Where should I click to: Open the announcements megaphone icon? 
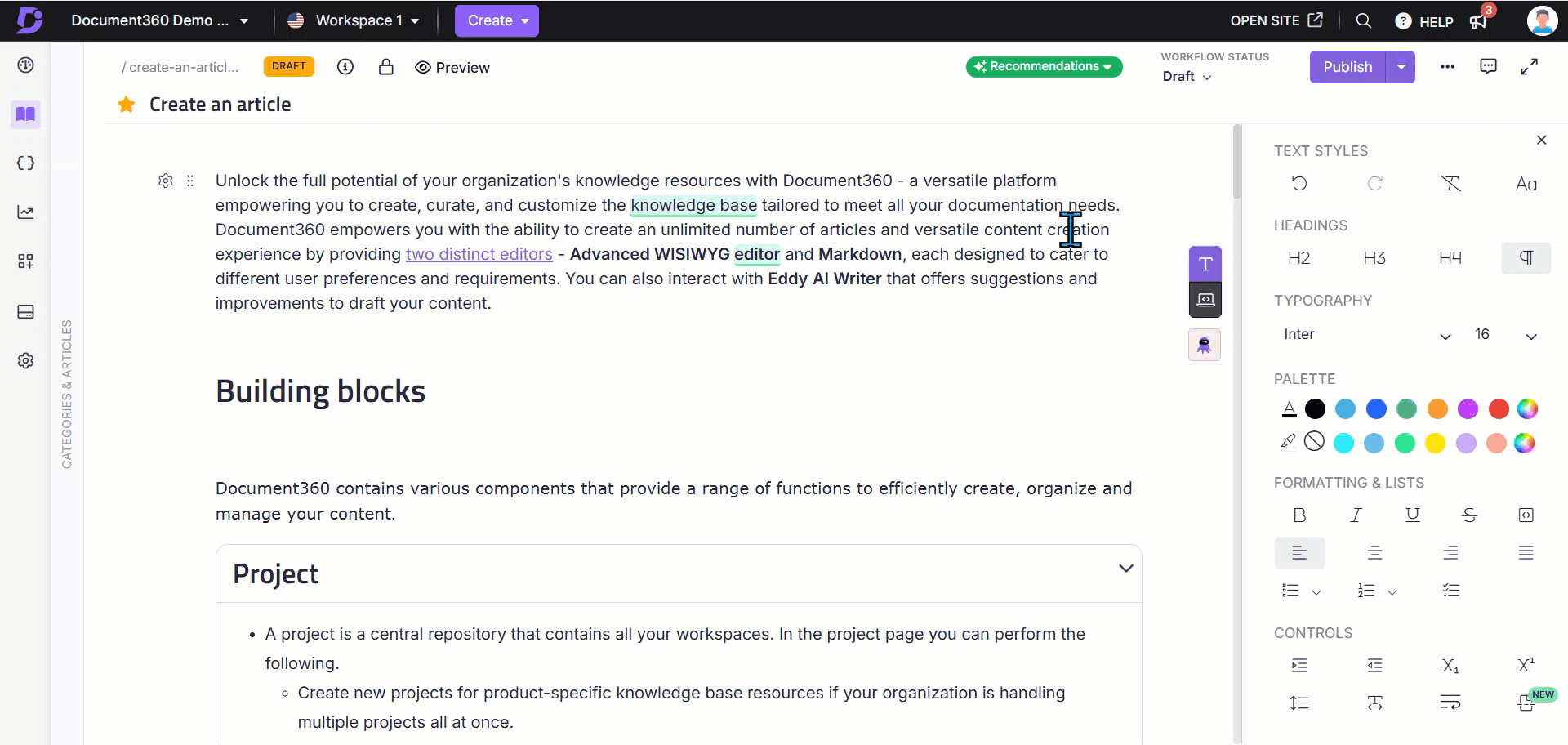[1479, 21]
